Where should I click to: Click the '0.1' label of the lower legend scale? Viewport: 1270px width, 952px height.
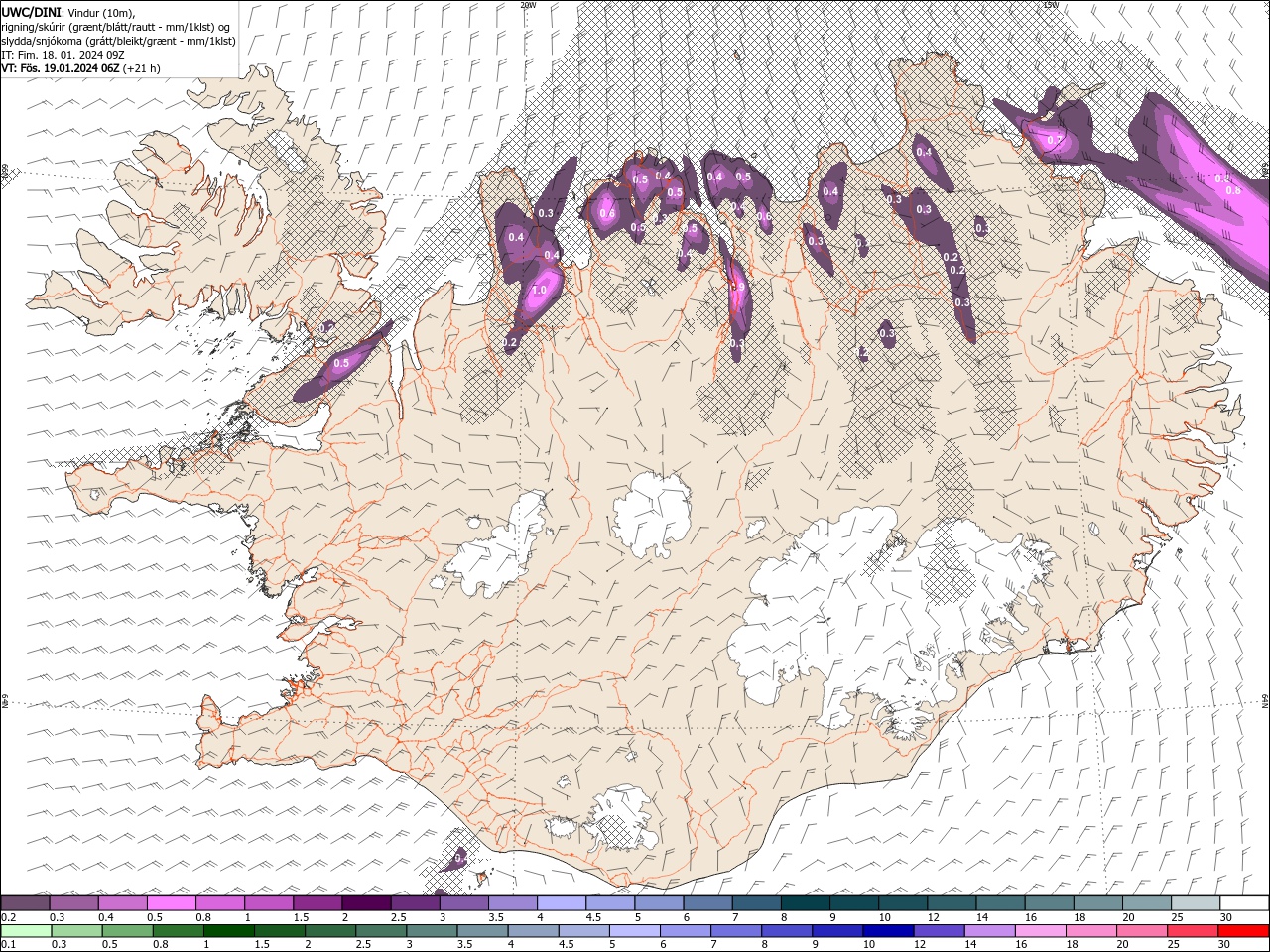[9, 944]
